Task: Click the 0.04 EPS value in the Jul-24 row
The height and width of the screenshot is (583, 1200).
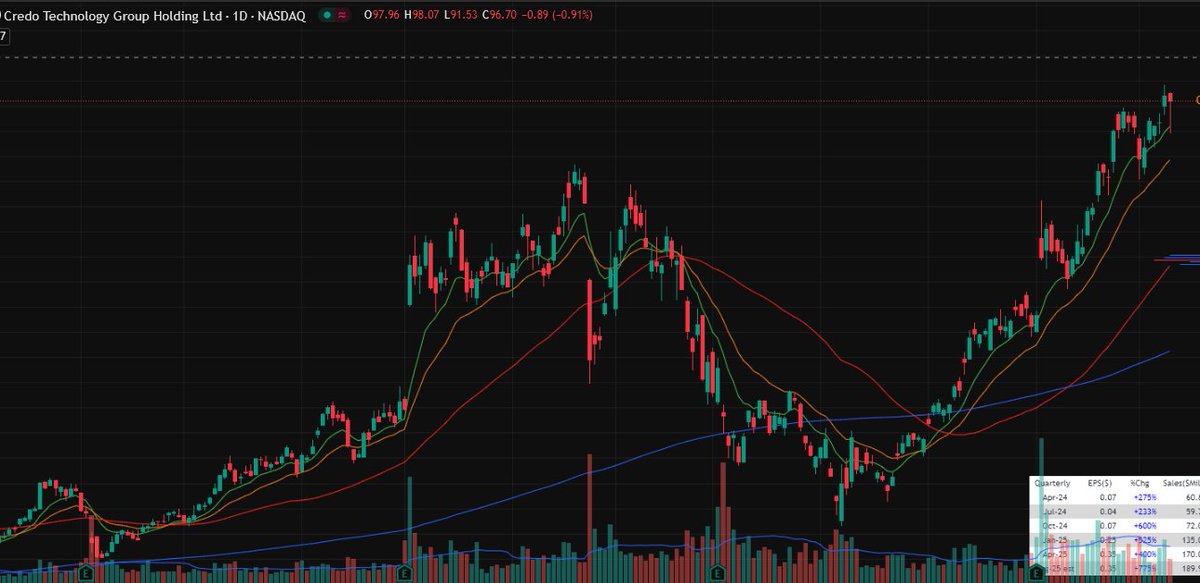Action: (1107, 511)
